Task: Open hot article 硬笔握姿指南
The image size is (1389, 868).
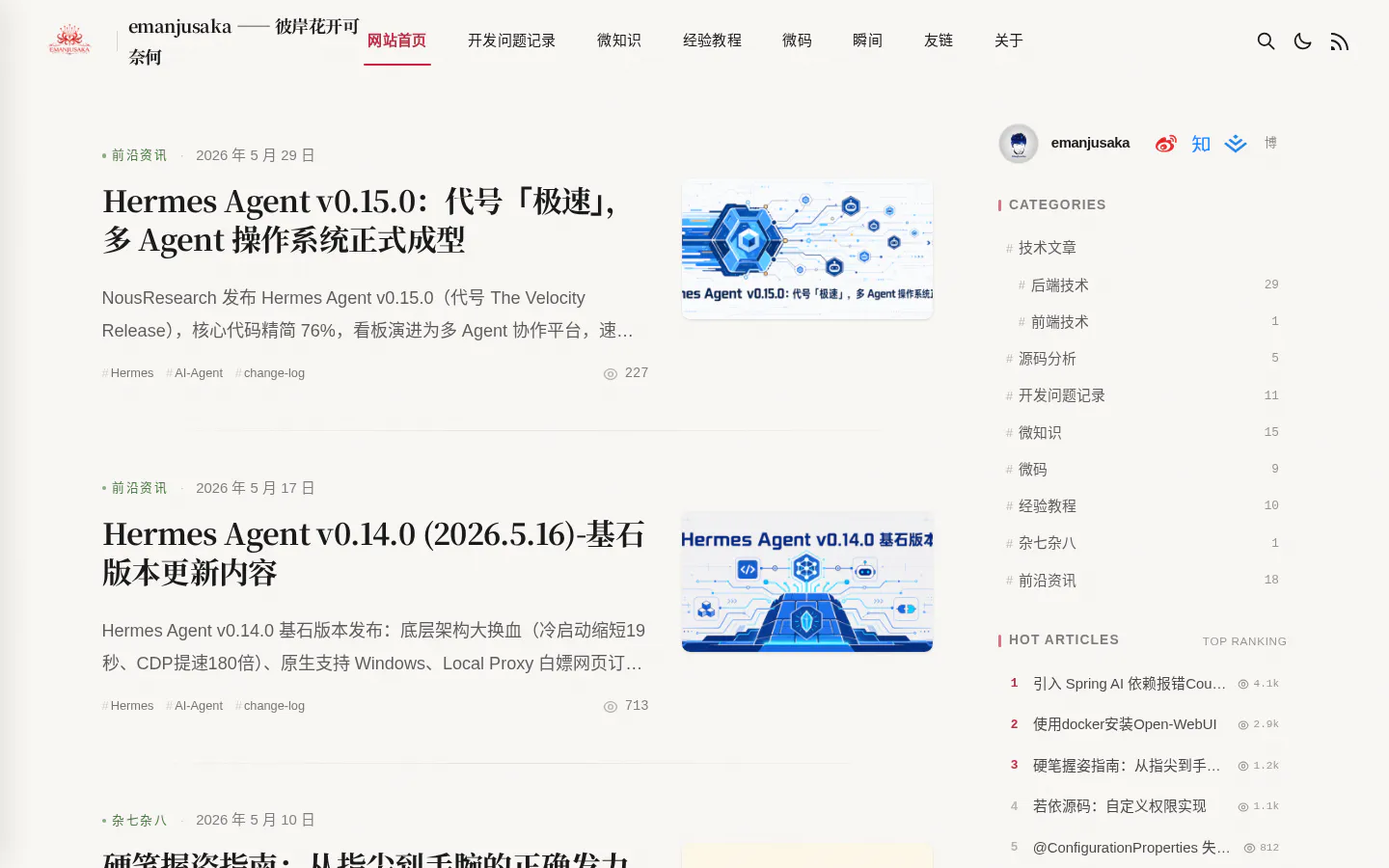Action: pos(1128,766)
